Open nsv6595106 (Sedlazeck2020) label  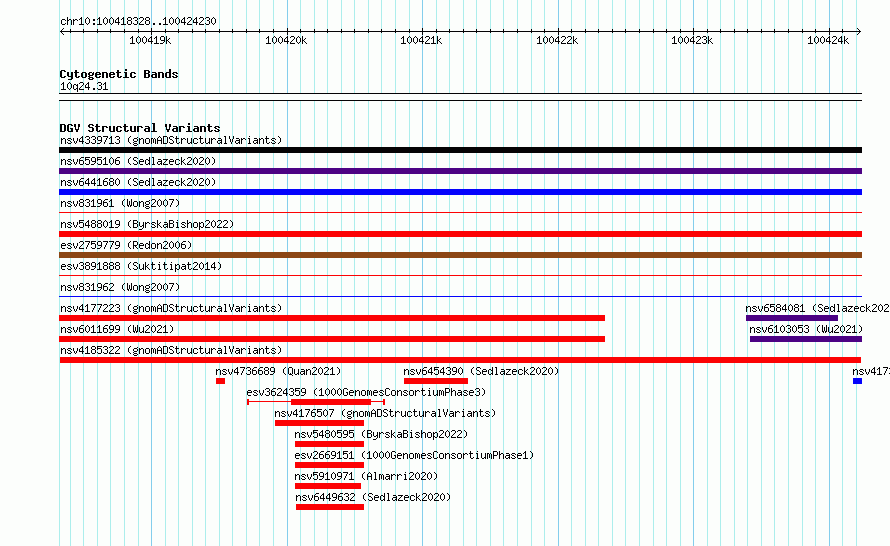[x=138, y=161]
